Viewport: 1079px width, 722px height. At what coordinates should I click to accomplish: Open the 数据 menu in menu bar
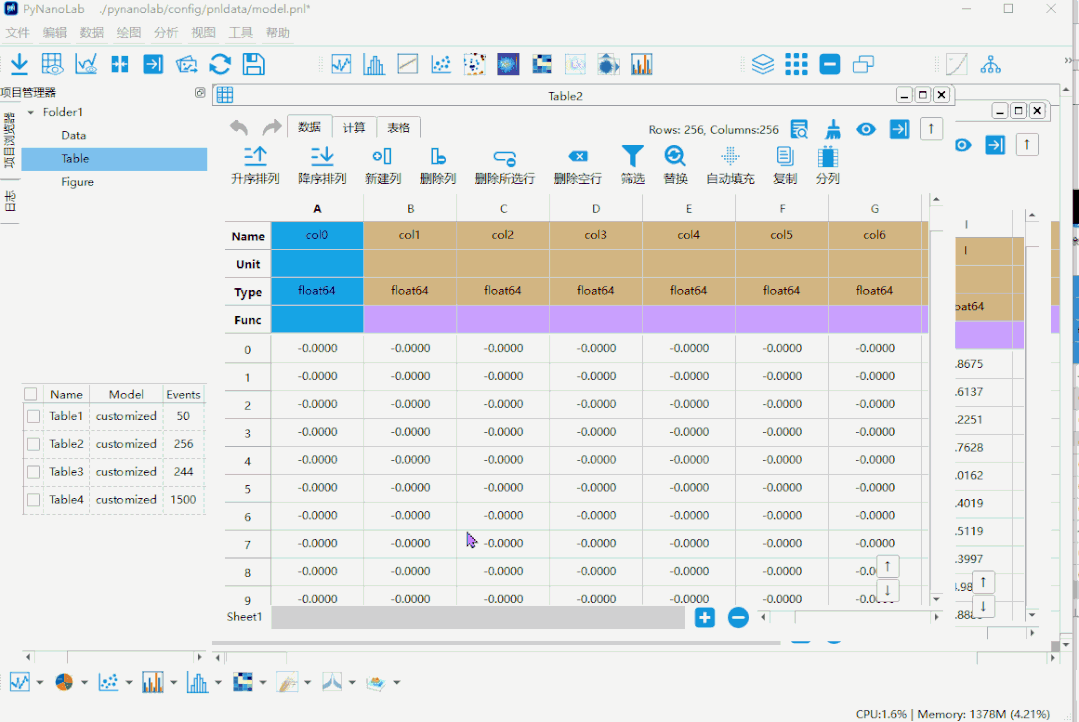(91, 32)
